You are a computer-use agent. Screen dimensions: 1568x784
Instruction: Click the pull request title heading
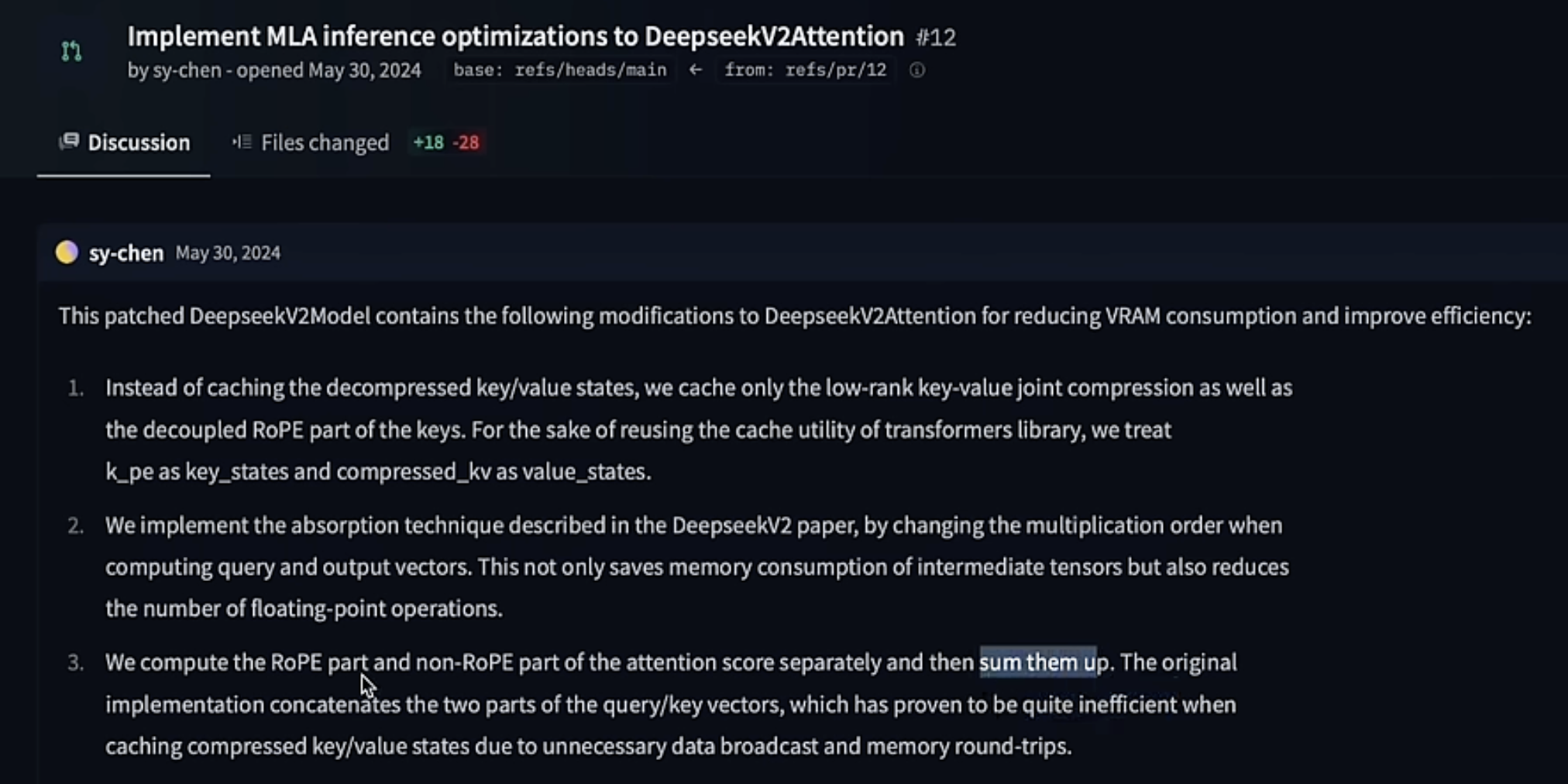pos(515,36)
